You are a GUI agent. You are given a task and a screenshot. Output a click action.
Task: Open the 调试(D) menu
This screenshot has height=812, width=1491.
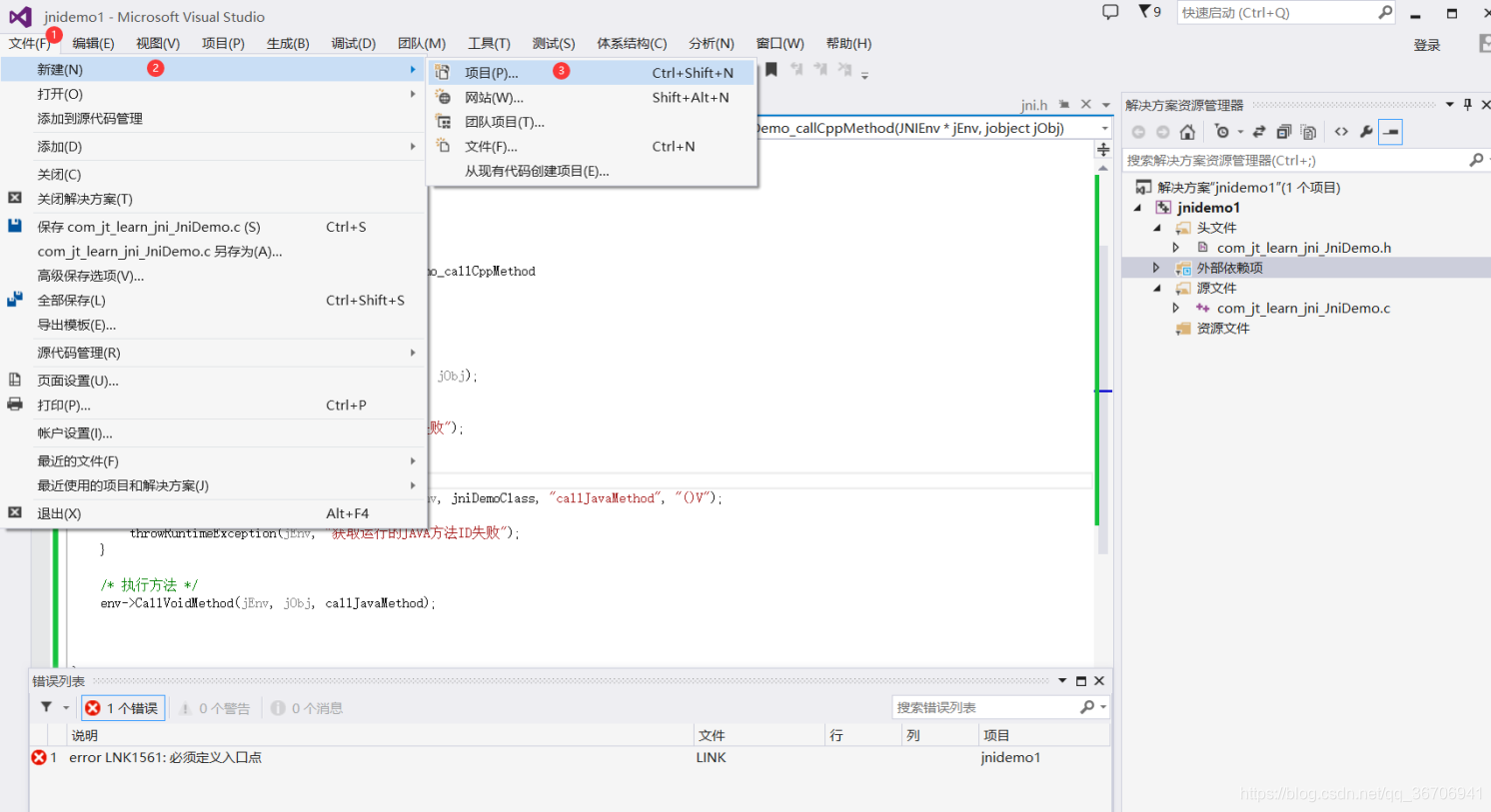point(354,43)
